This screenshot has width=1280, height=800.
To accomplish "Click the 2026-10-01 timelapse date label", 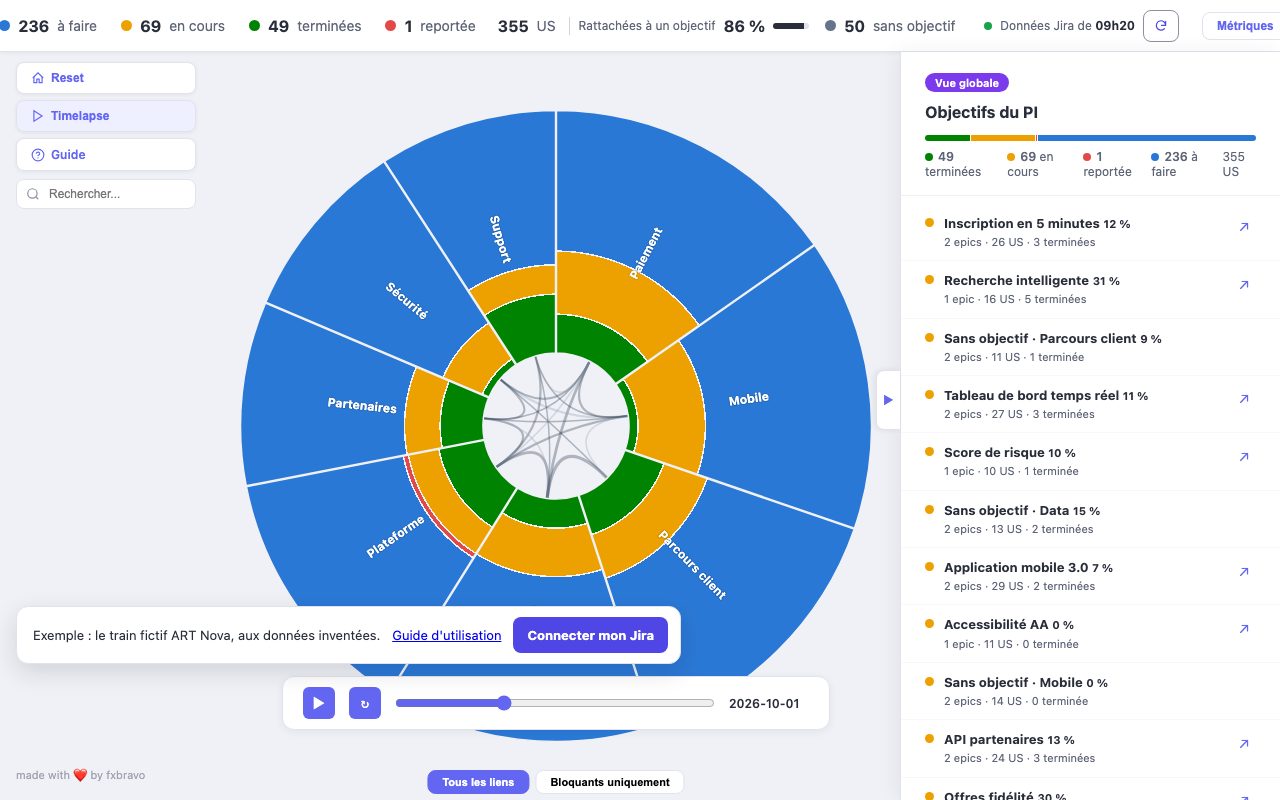I will tap(765, 703).
